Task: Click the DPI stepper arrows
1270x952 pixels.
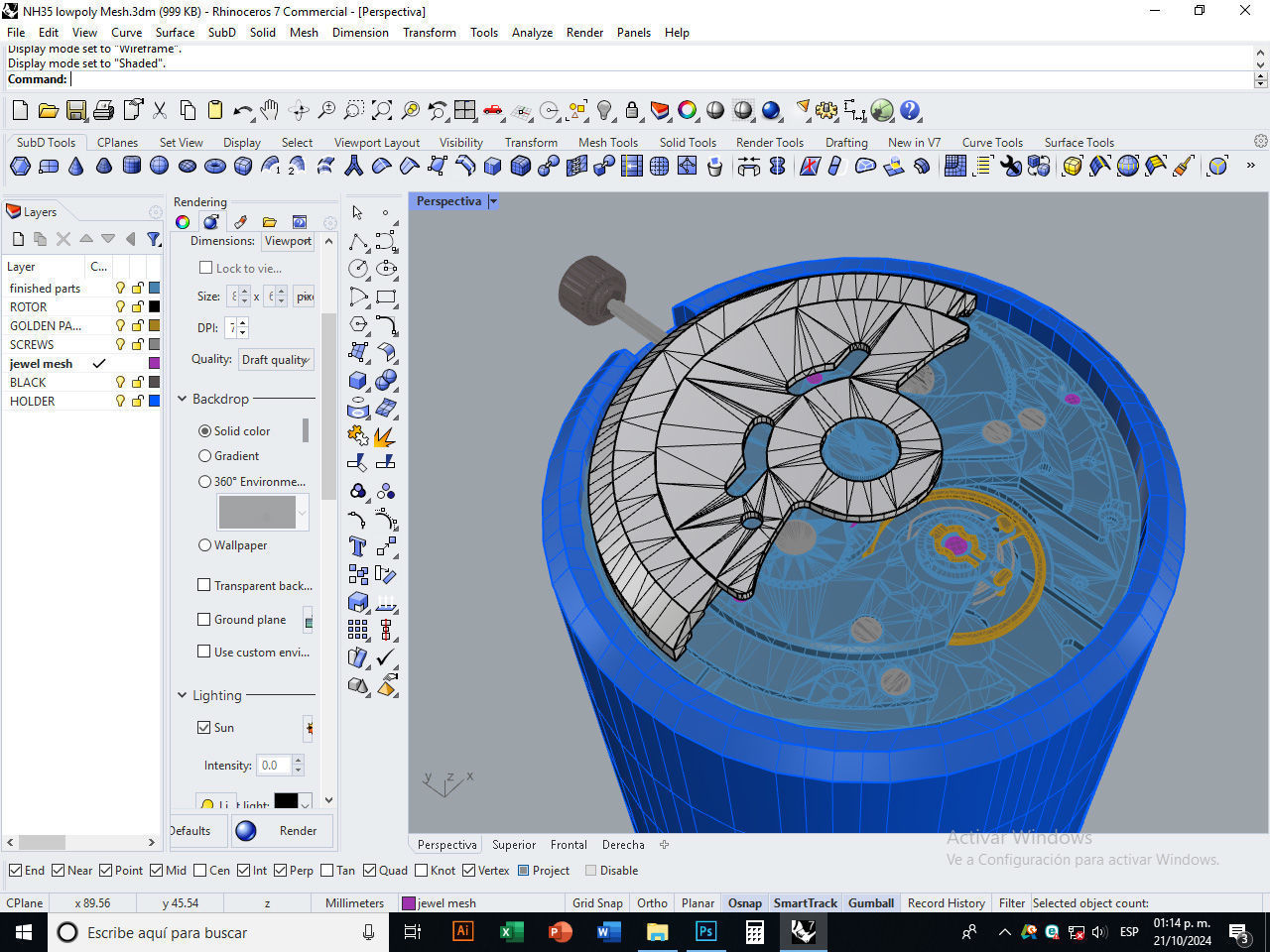Action: tap(243, 327)
